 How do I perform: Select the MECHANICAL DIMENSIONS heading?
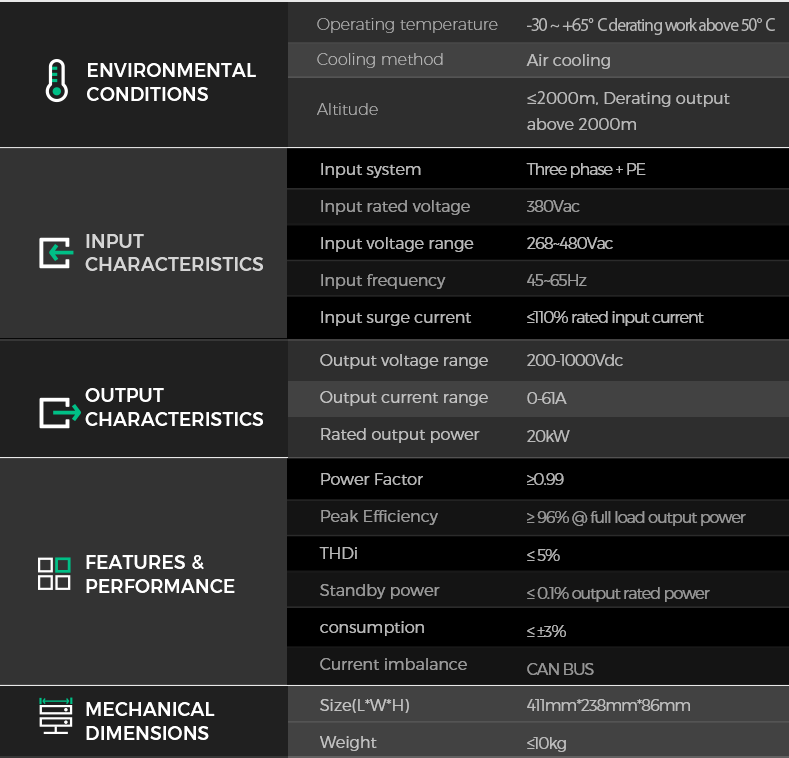tap(150, 721)
